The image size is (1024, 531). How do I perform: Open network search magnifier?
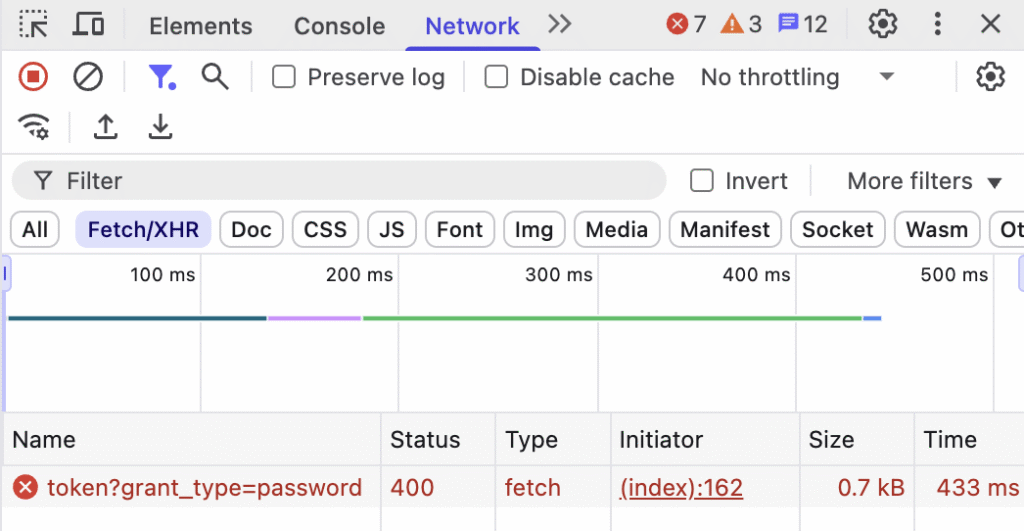(x=215, y=77)
